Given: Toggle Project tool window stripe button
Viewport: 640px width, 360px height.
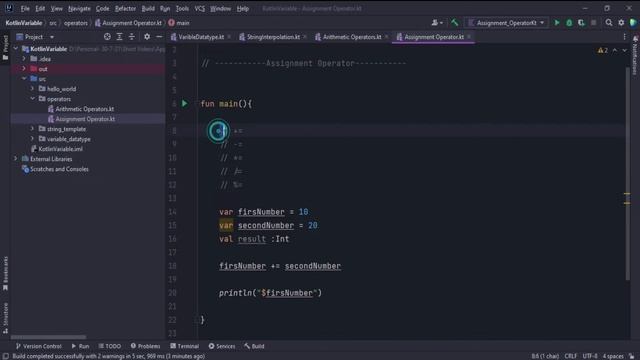Looking at the screenshot, I should (5, 47).
